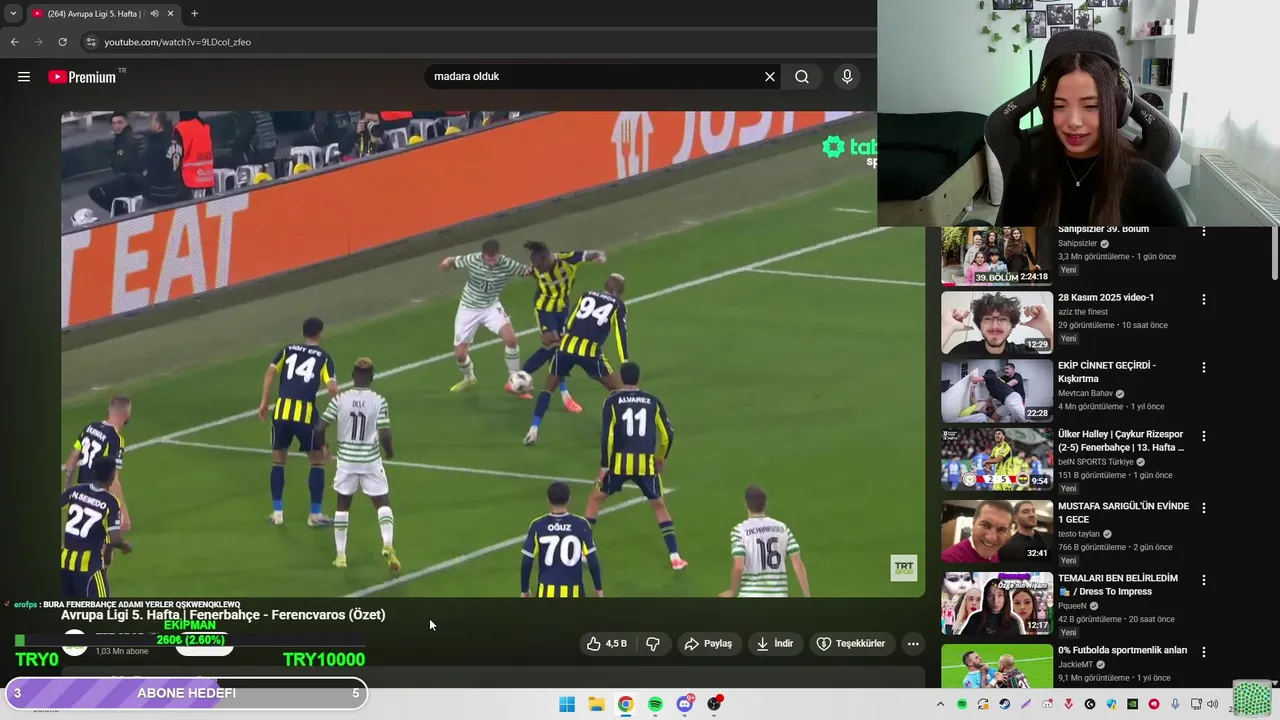The width and height of the screenshot is (1280, 720).
Task: Like the video (4,5 B)
Action: click(607, 644)
